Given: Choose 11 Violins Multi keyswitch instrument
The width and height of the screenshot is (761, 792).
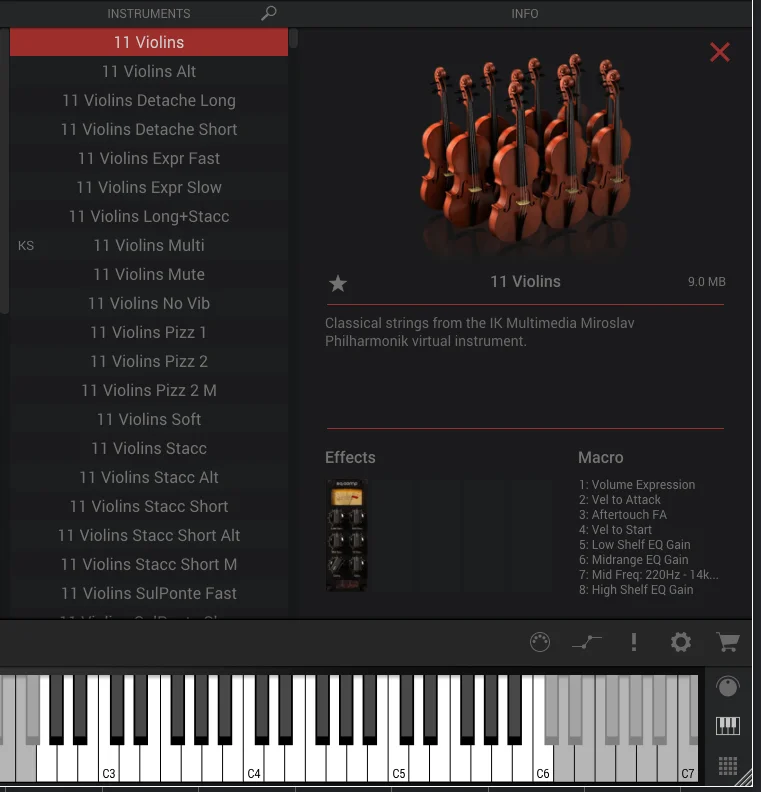Looking at the screenshot, I should point(149,245).
